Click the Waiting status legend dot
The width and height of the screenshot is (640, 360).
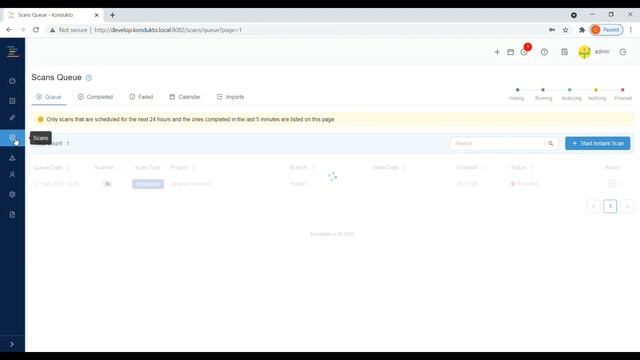point(518,90)
